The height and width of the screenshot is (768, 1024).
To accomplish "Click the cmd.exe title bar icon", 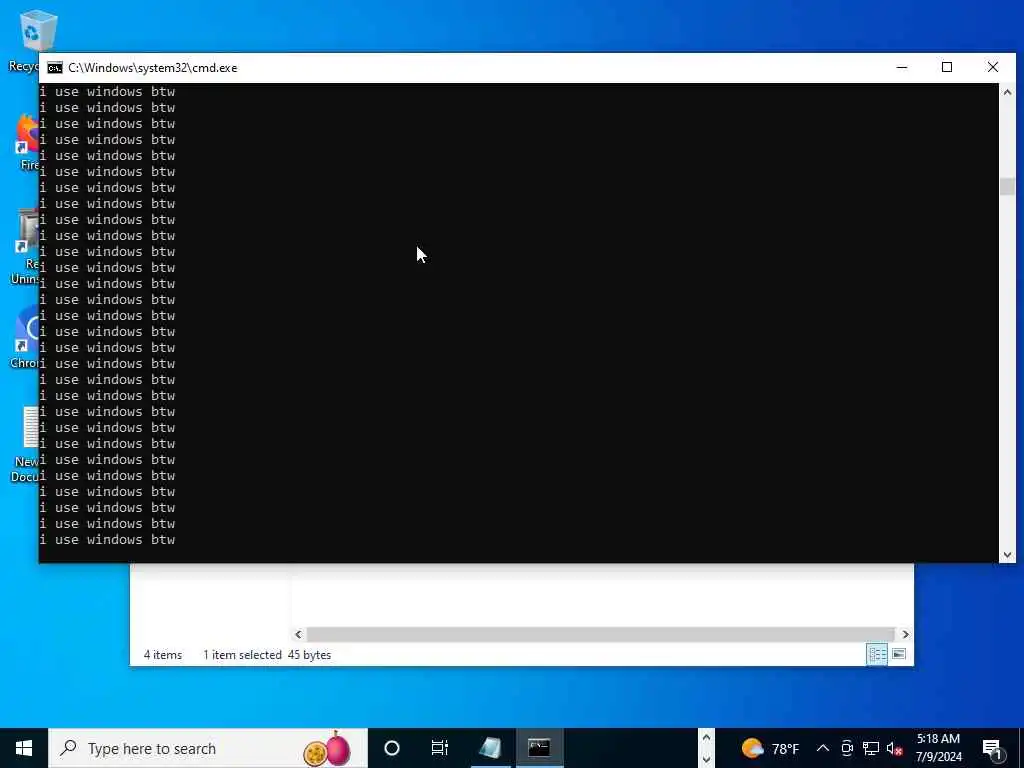I will pos(55,68).
